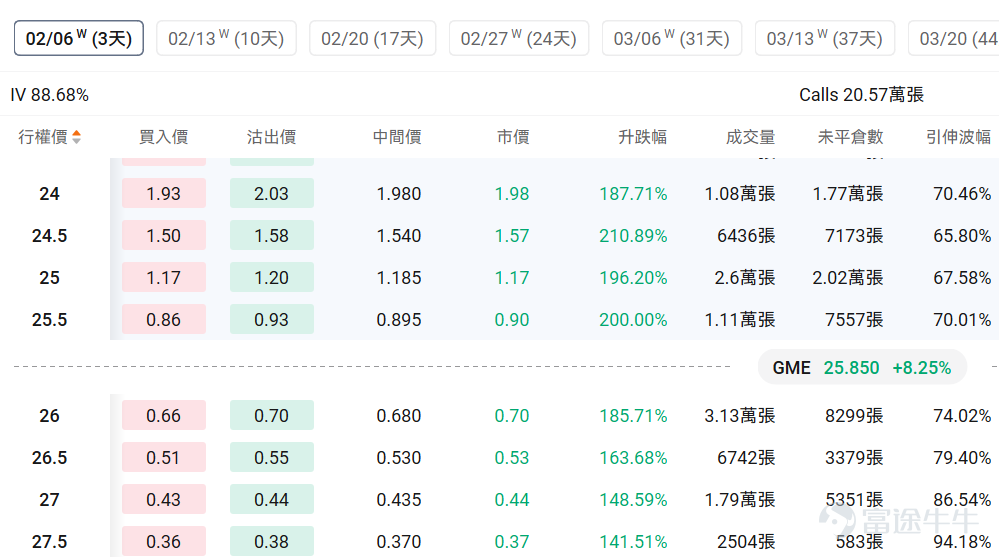This screenshot has height=557, width=999.
Task: Select strike price 24 row label
Action: [50, 194]
